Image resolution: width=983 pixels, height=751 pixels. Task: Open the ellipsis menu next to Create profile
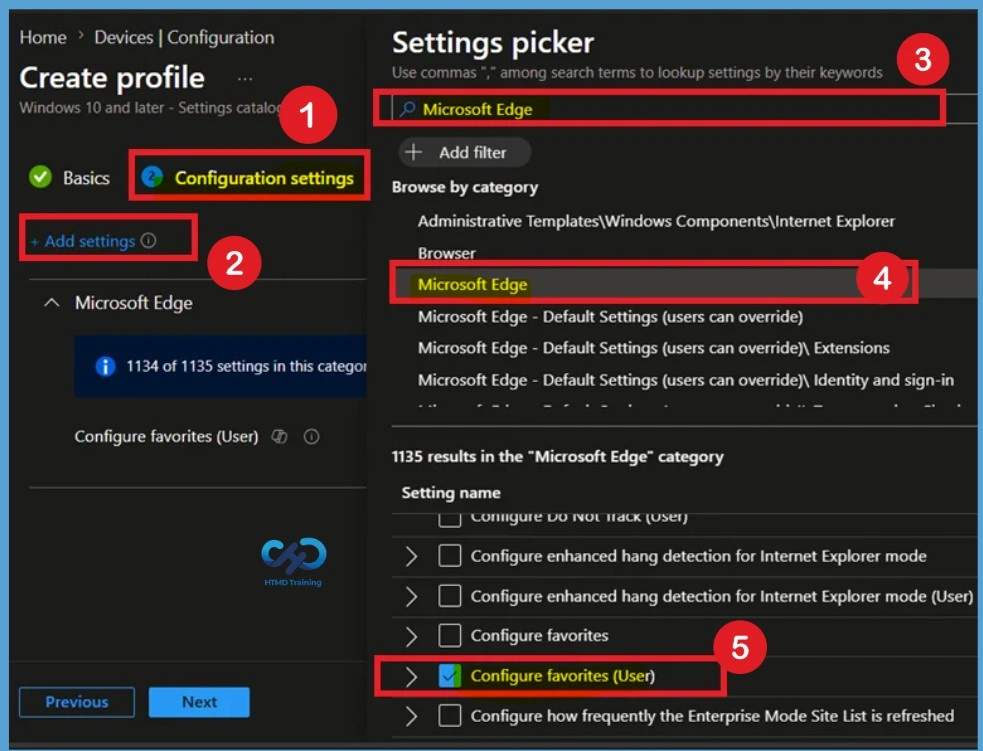point(245,79)
